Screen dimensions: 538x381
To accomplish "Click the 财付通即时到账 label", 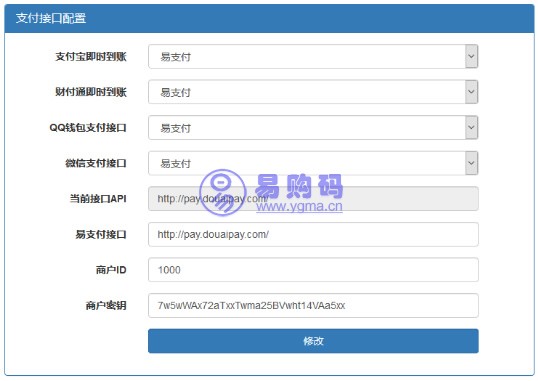I will (x=91, y=92).
